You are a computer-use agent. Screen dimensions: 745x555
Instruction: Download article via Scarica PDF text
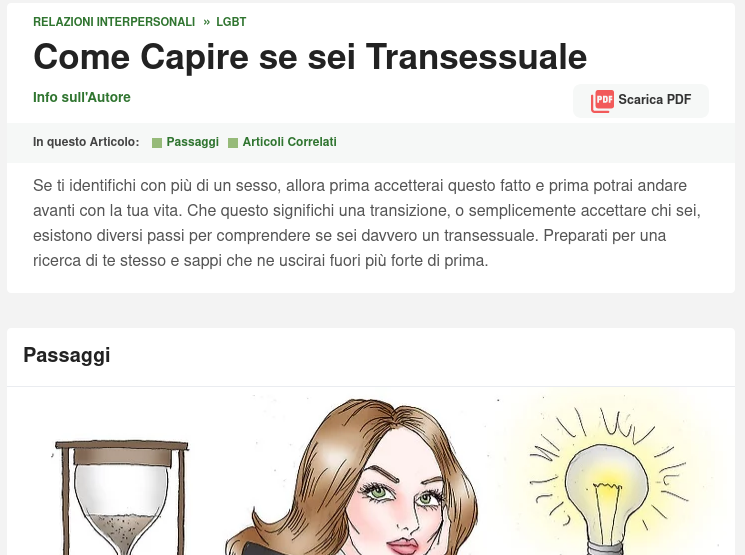click(654, 99)
